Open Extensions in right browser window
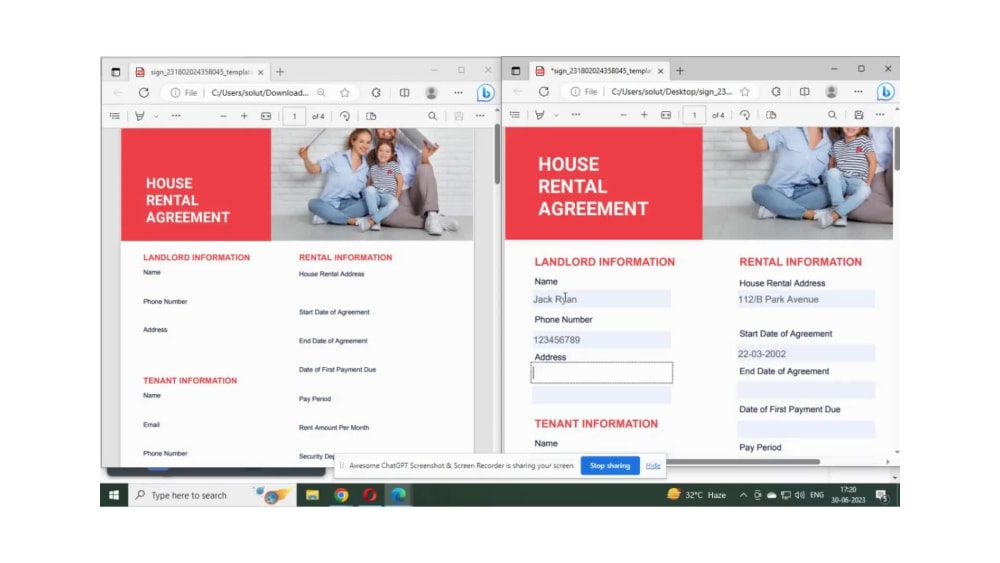This screenshot has height=563, width=1000. [776, 91]
